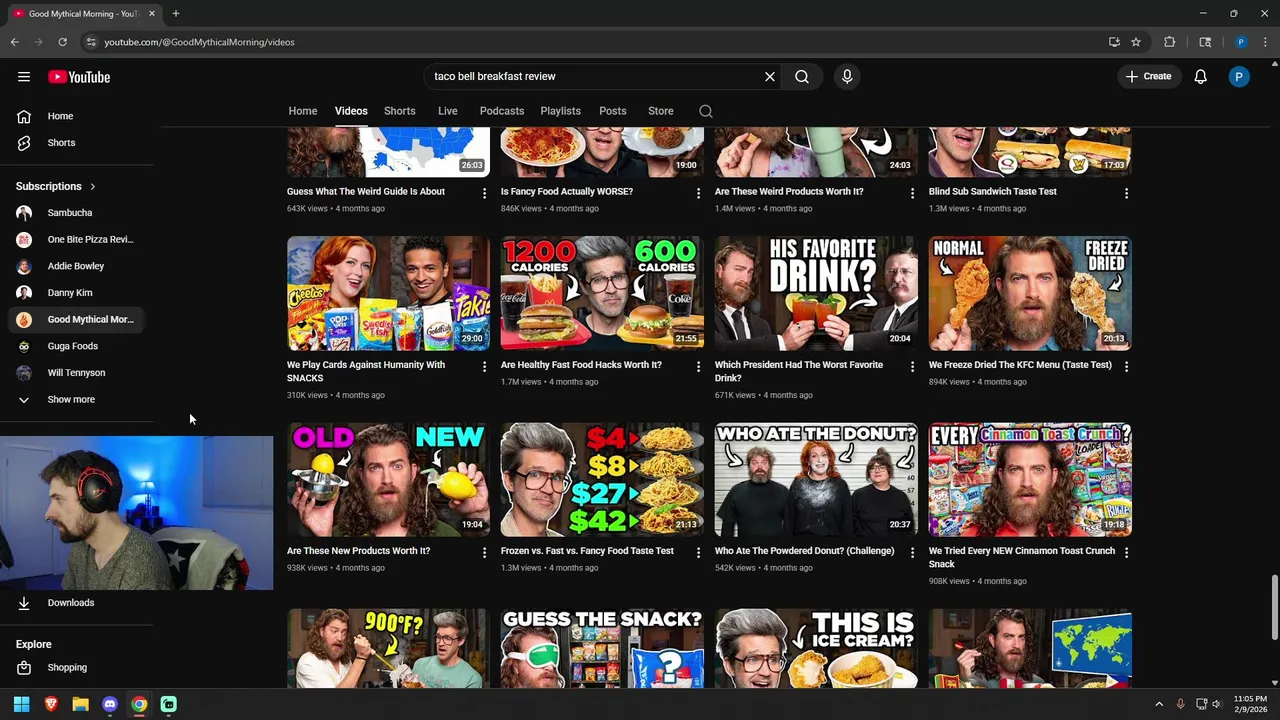This screenshot has height=720, width=1280.
Task: Open the taskbar clock and date
Action: click(x=1250, y=704)
